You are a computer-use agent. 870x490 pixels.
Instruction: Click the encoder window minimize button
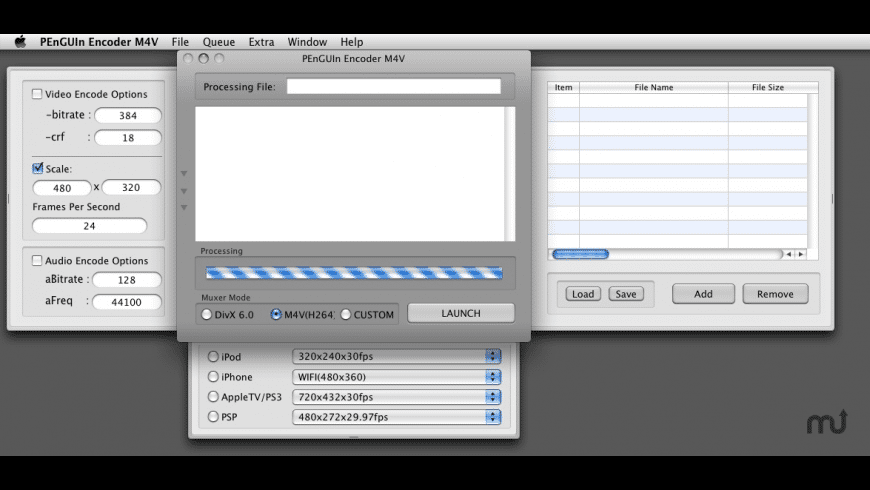(x=204, y=58)
